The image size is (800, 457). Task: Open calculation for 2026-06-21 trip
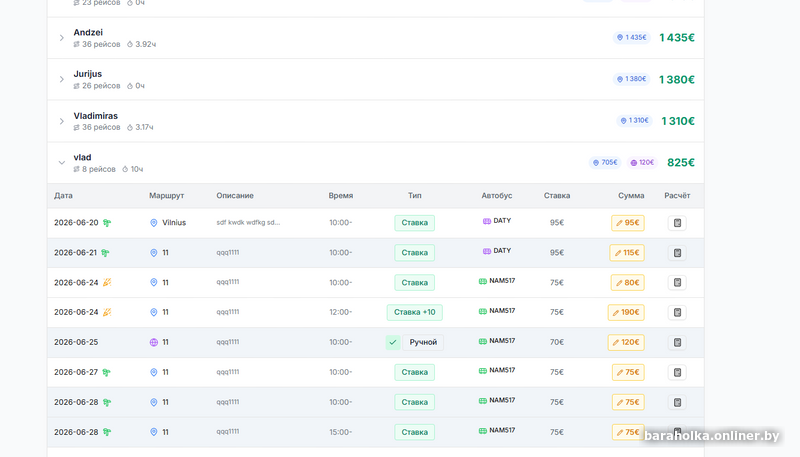[677, 253]
